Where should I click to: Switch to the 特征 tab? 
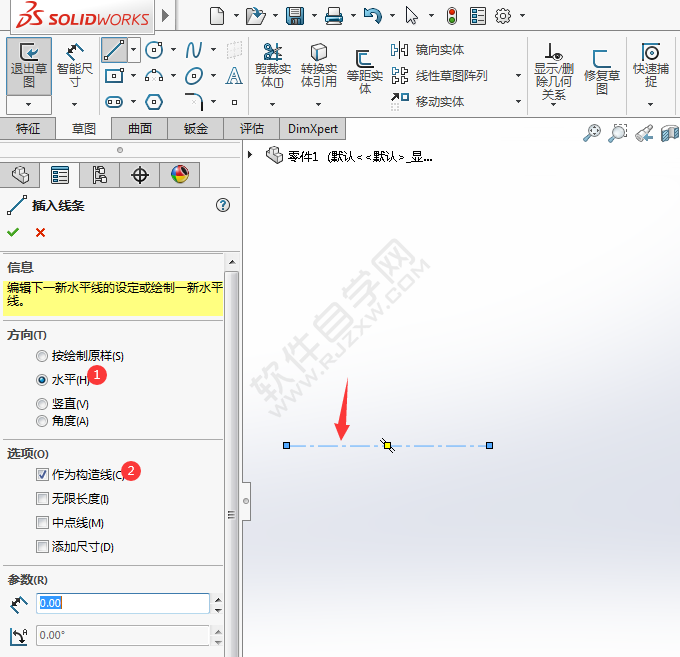pyautogui.click(x=28, y=129)
